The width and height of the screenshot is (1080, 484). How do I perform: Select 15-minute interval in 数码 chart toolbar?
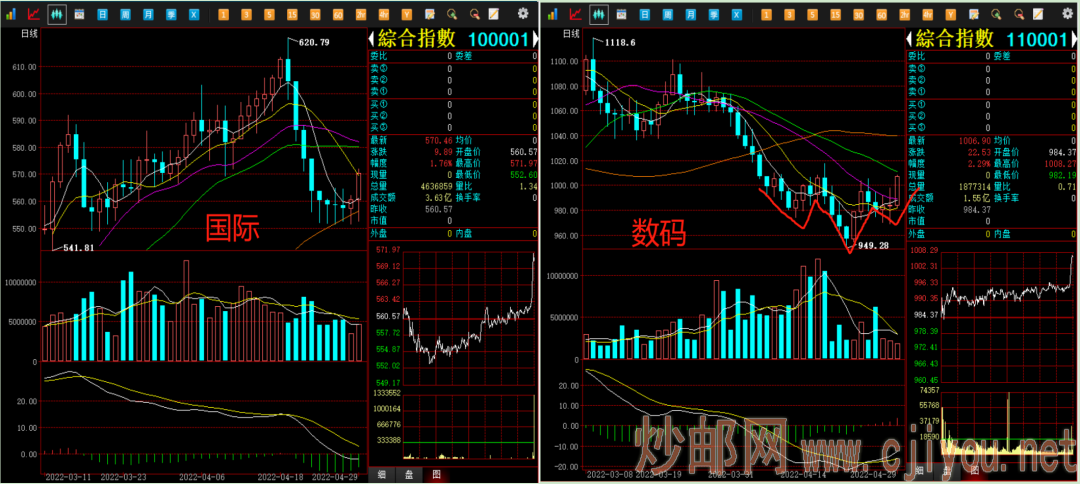pos(834,15)
